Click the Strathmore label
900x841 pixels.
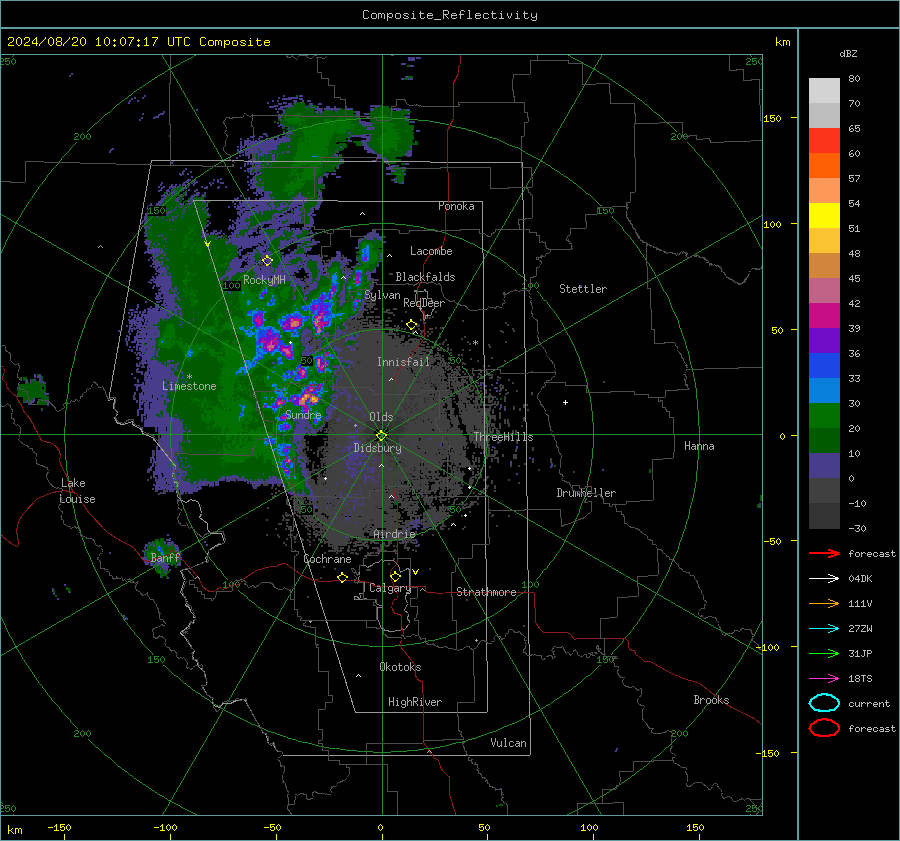click(x=486, y=592)
